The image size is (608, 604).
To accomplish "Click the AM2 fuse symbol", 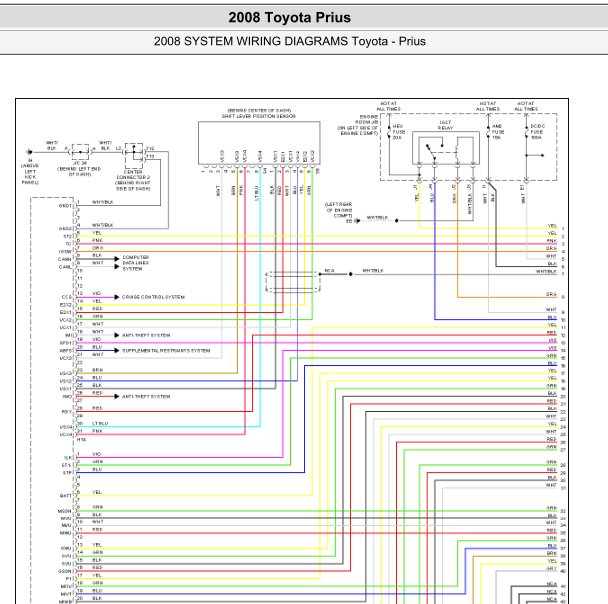I will pyautogui.click(x=488, y=132).
